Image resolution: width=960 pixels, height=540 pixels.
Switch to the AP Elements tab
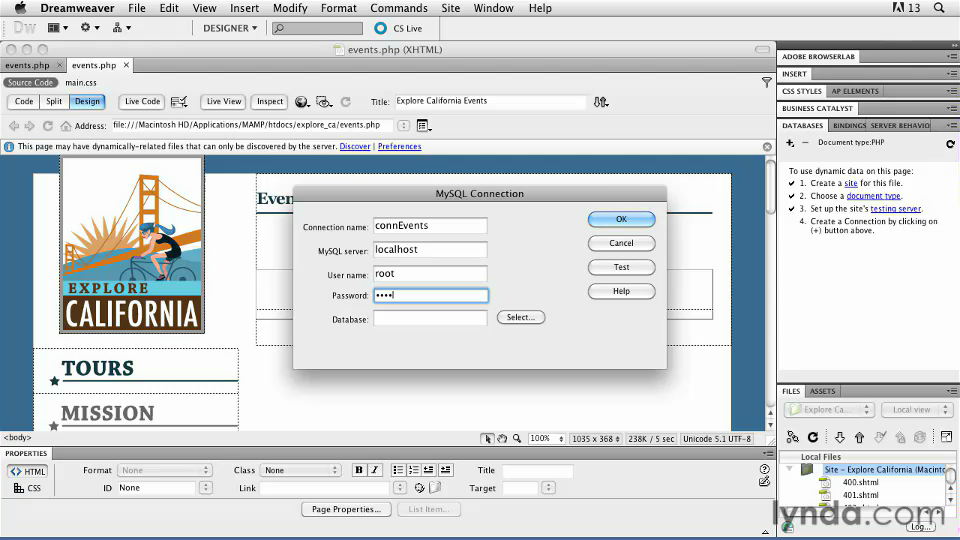pyautogui.click(x=855, y=91)
